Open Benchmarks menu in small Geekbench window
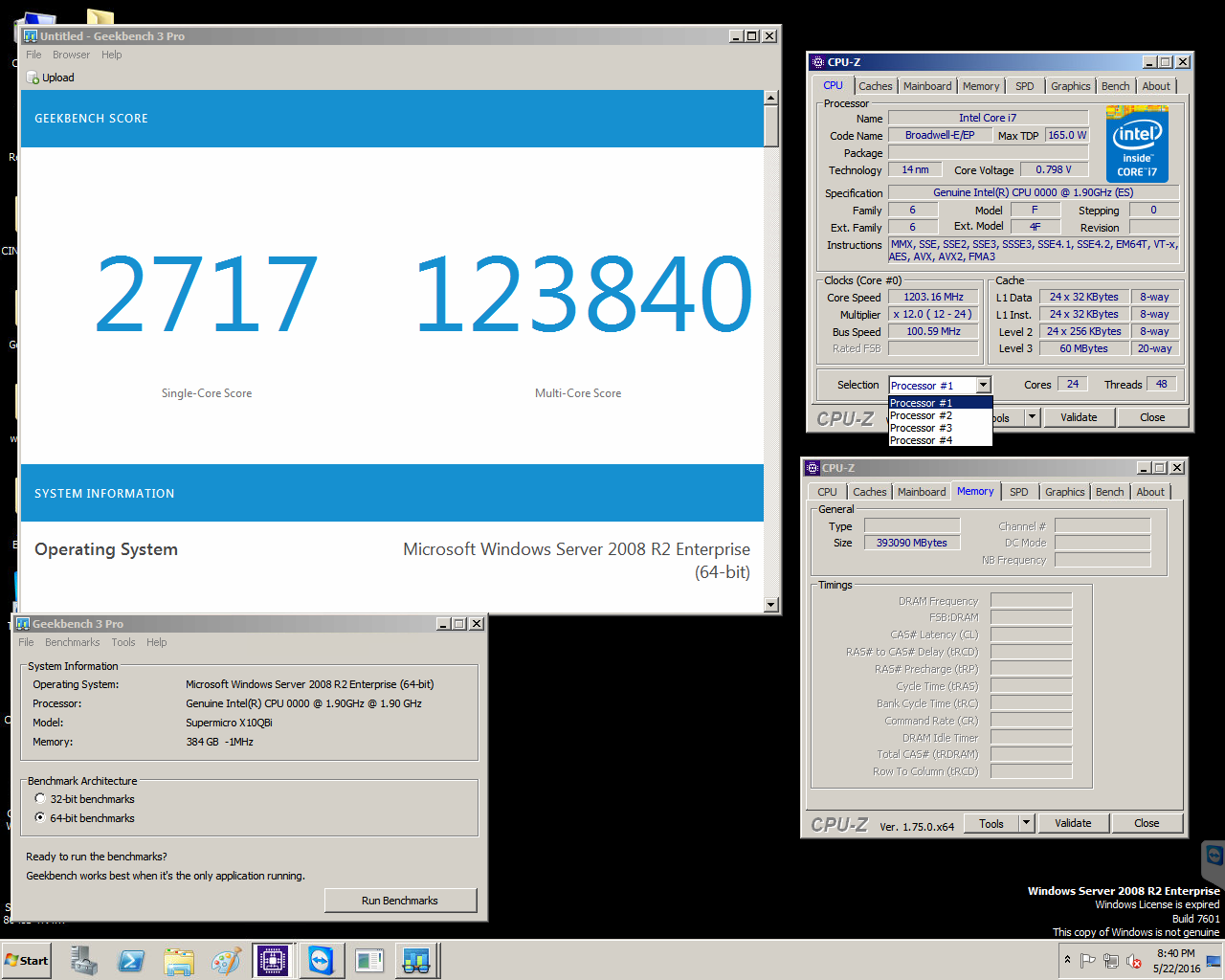 coord(73,642)
